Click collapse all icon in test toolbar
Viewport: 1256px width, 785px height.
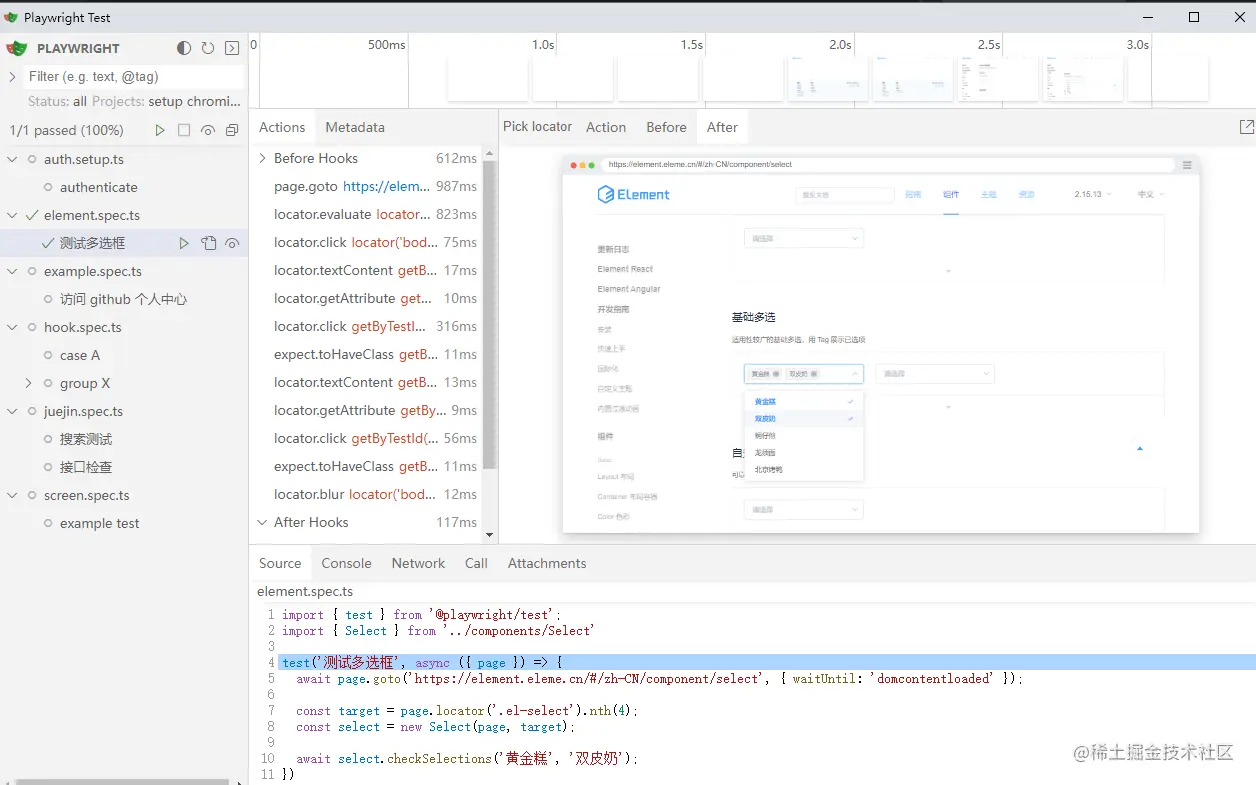click(x=232, y=130)
